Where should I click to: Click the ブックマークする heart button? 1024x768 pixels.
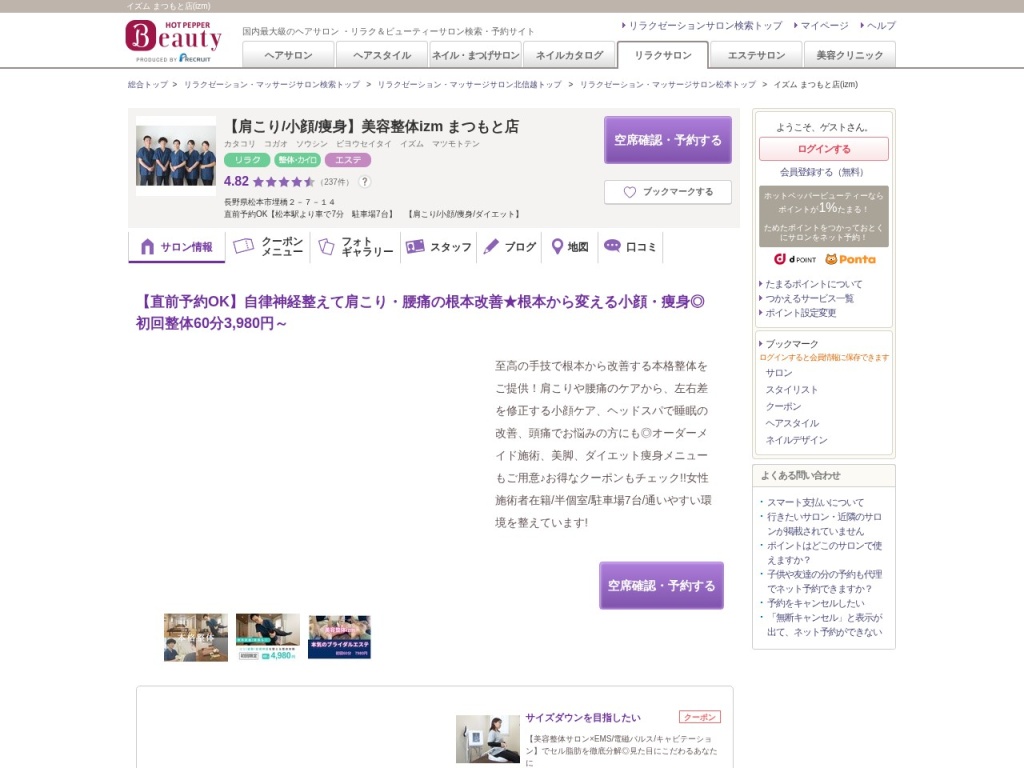point(667,192)
